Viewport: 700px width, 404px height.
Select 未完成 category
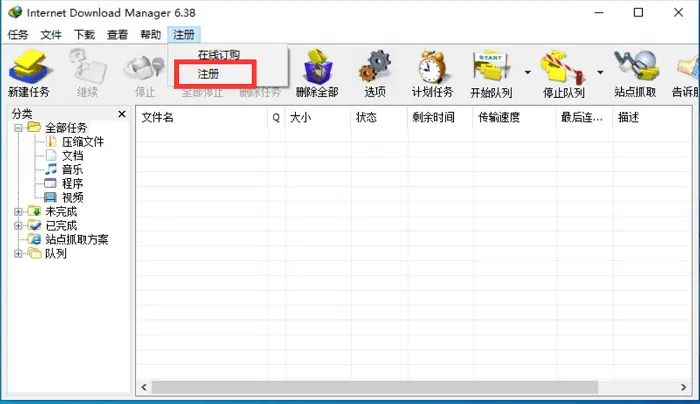tap(61, 212)
